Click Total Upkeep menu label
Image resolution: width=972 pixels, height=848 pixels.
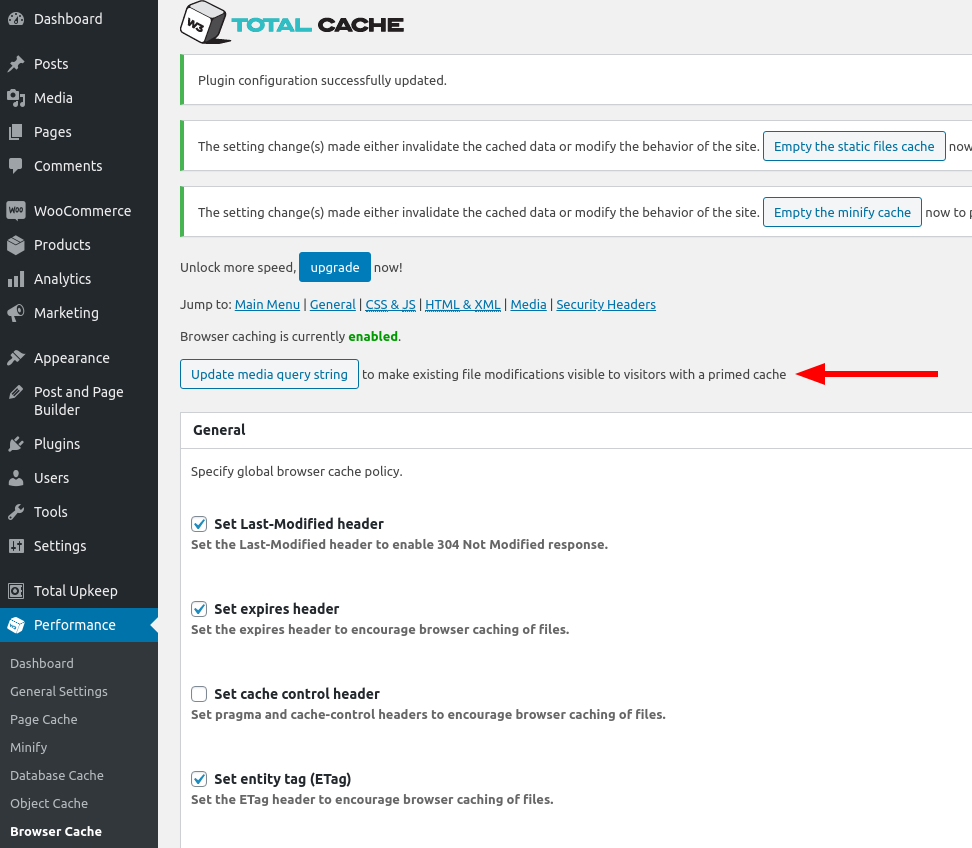pos(76,591)
